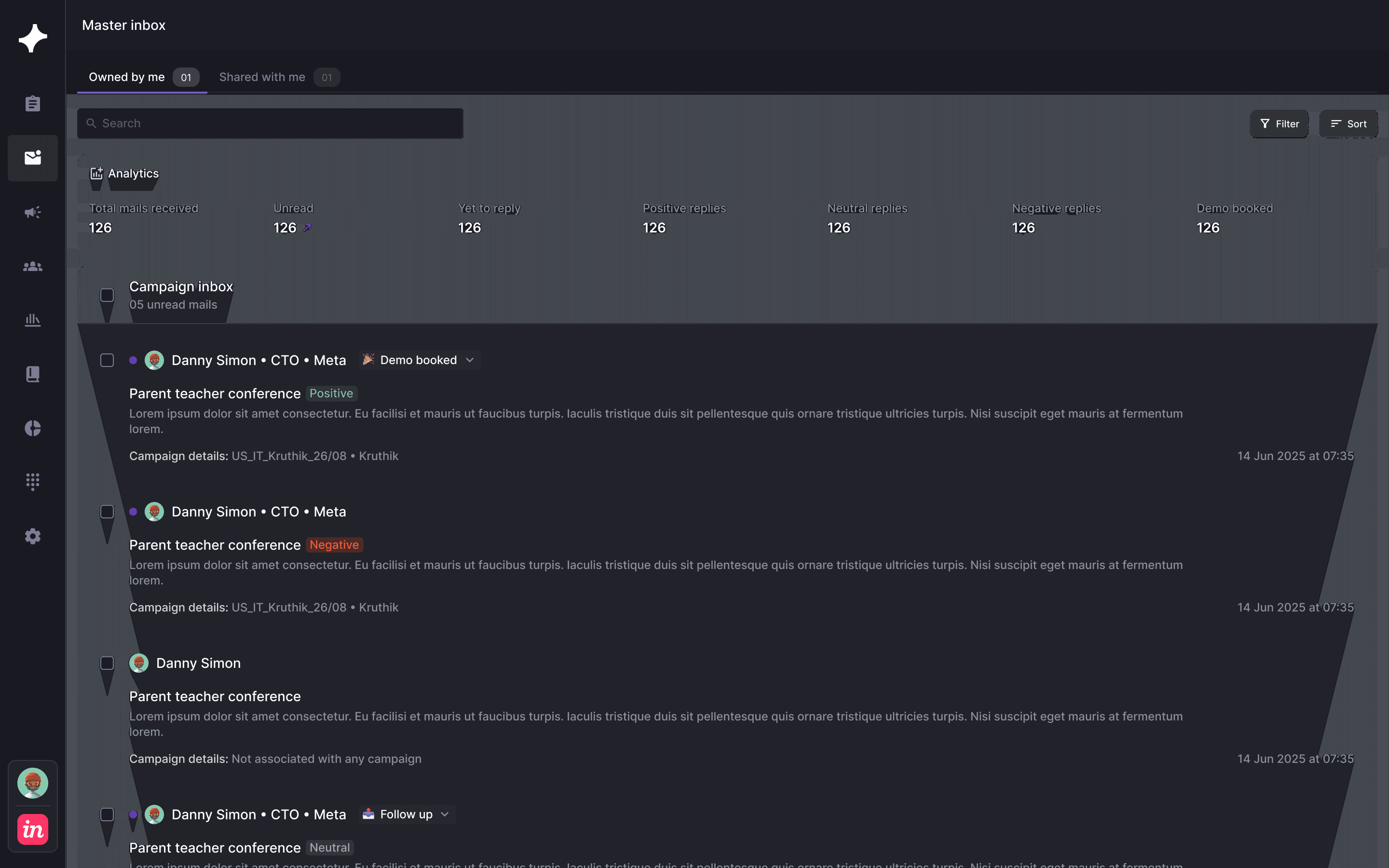Screen dimensions: 1389x868
Task: Click the InVision logo icon in the sidebar
Action: tap(33, 829)
